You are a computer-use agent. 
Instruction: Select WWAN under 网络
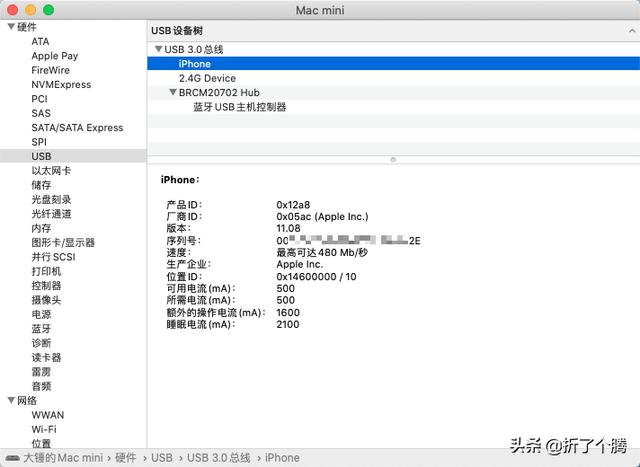click(x=48, y=415)
